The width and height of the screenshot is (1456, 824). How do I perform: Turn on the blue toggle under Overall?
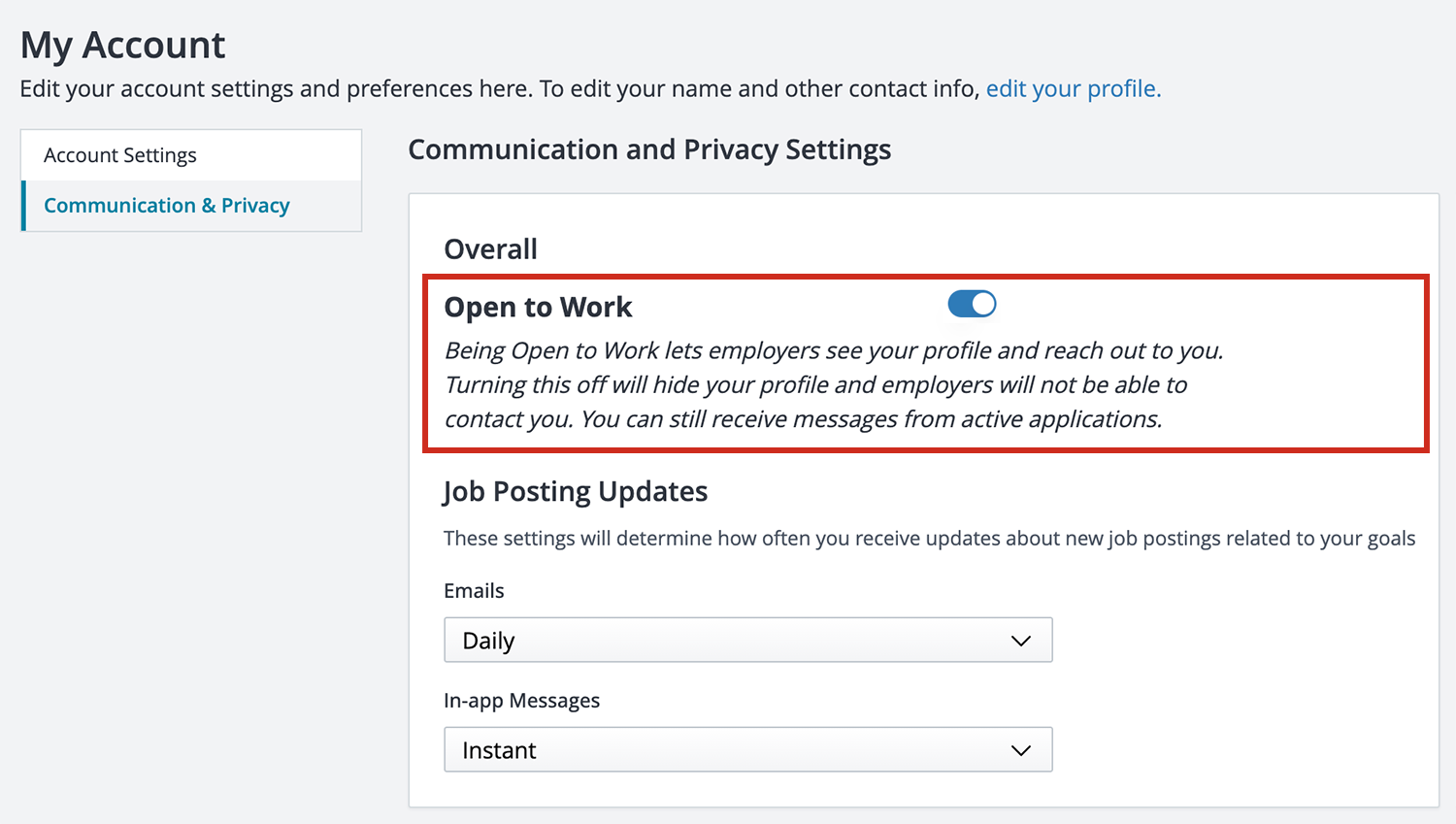coord(972,304)
